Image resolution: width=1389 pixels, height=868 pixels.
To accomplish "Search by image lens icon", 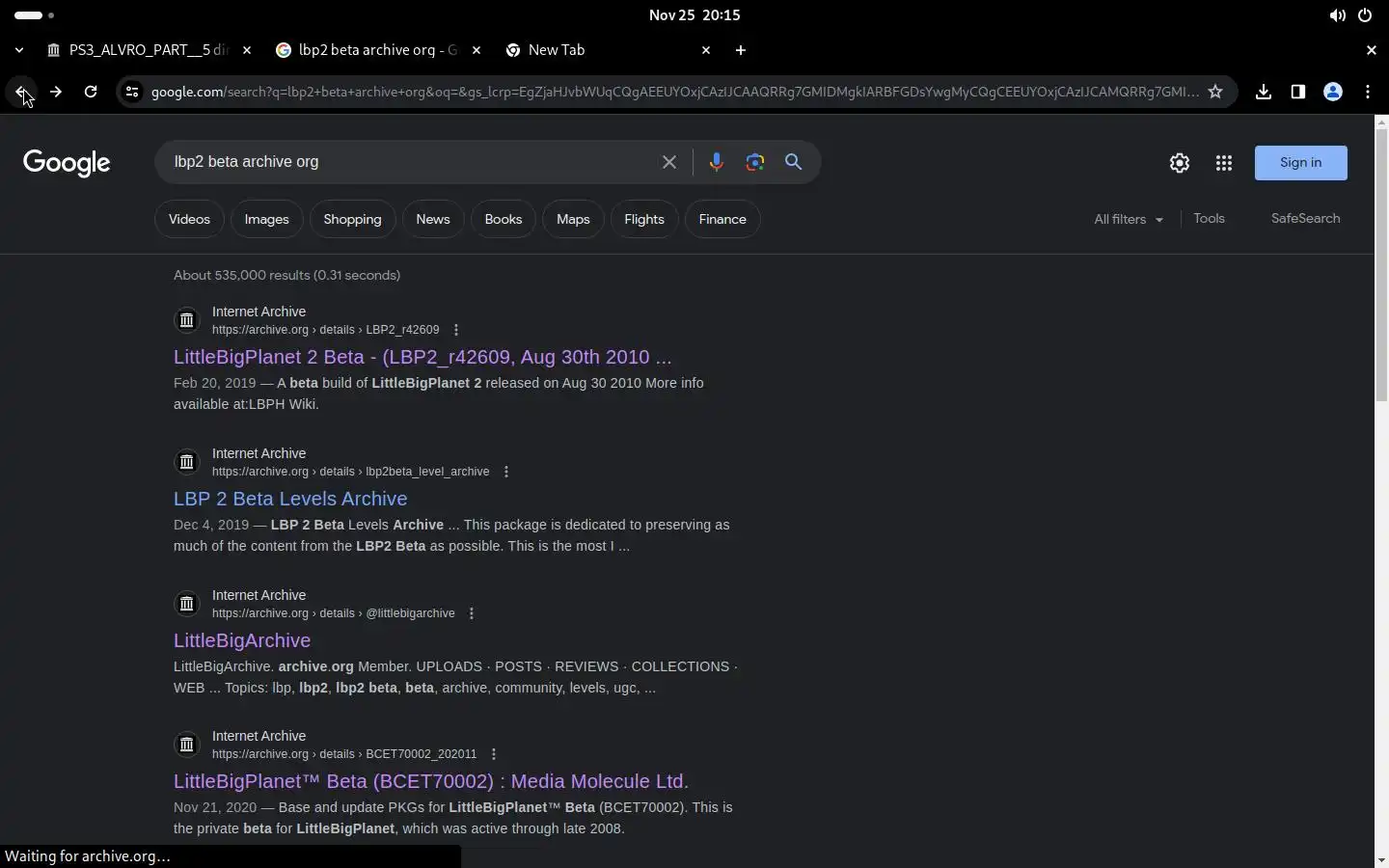I will pos(755,162).
